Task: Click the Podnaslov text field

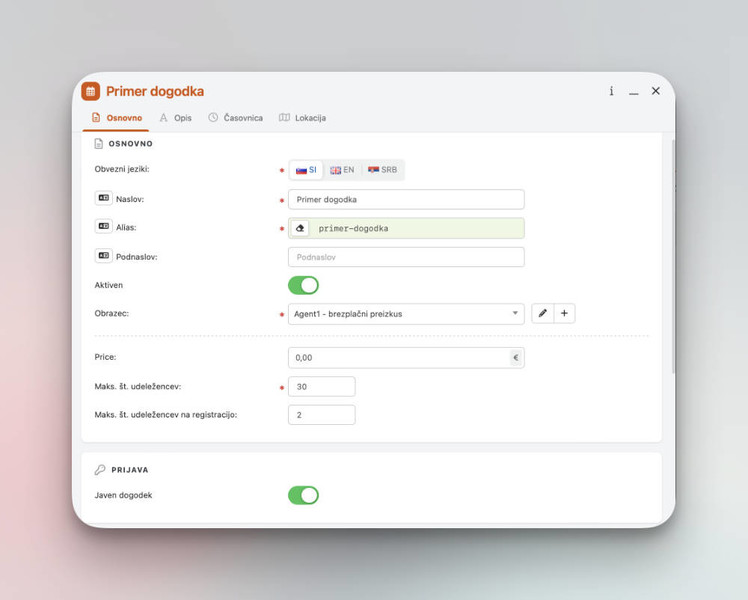Action: coord(405,257)
